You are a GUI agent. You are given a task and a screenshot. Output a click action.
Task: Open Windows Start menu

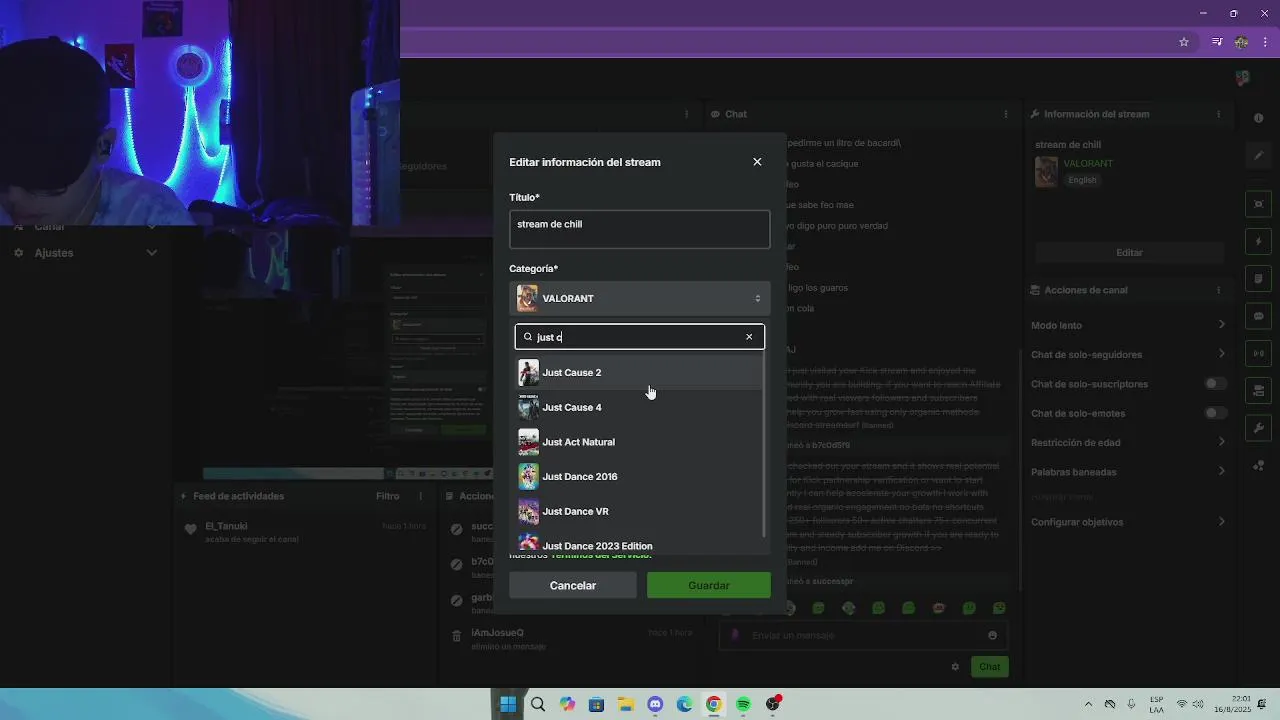point(508,704)
